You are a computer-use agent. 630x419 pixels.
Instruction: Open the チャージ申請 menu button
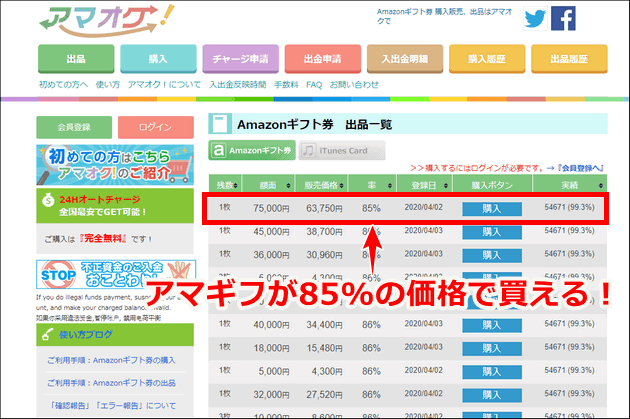240,59
